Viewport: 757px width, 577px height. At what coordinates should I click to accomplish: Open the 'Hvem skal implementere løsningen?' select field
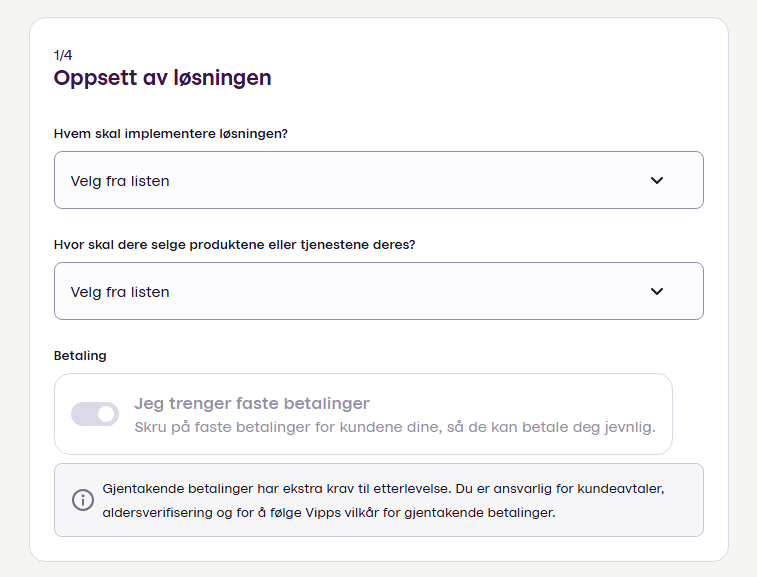[378, 181]
